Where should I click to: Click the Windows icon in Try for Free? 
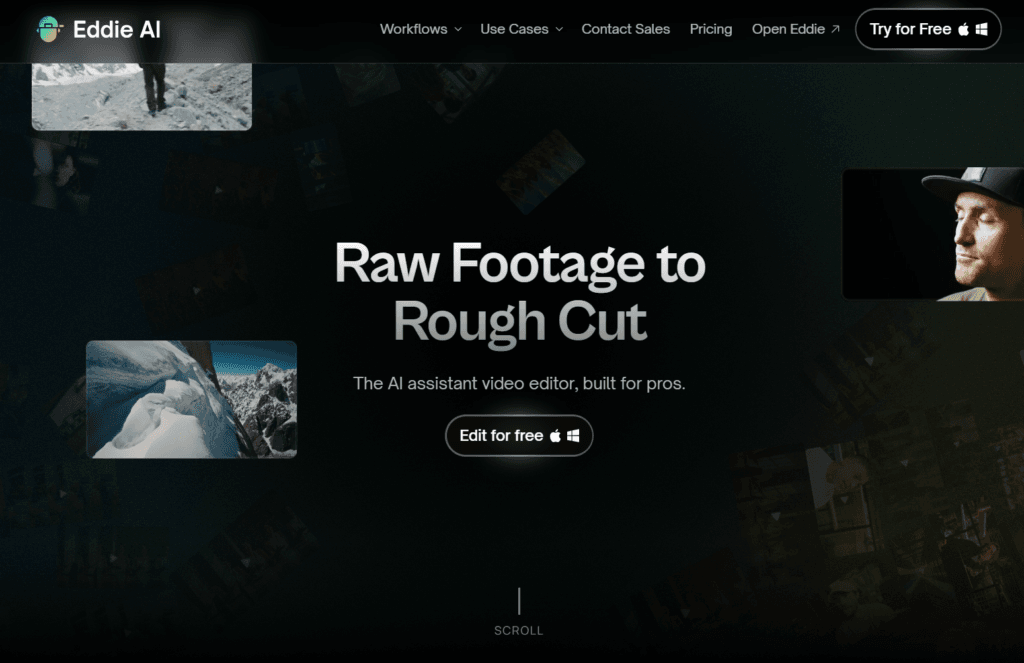981,28
